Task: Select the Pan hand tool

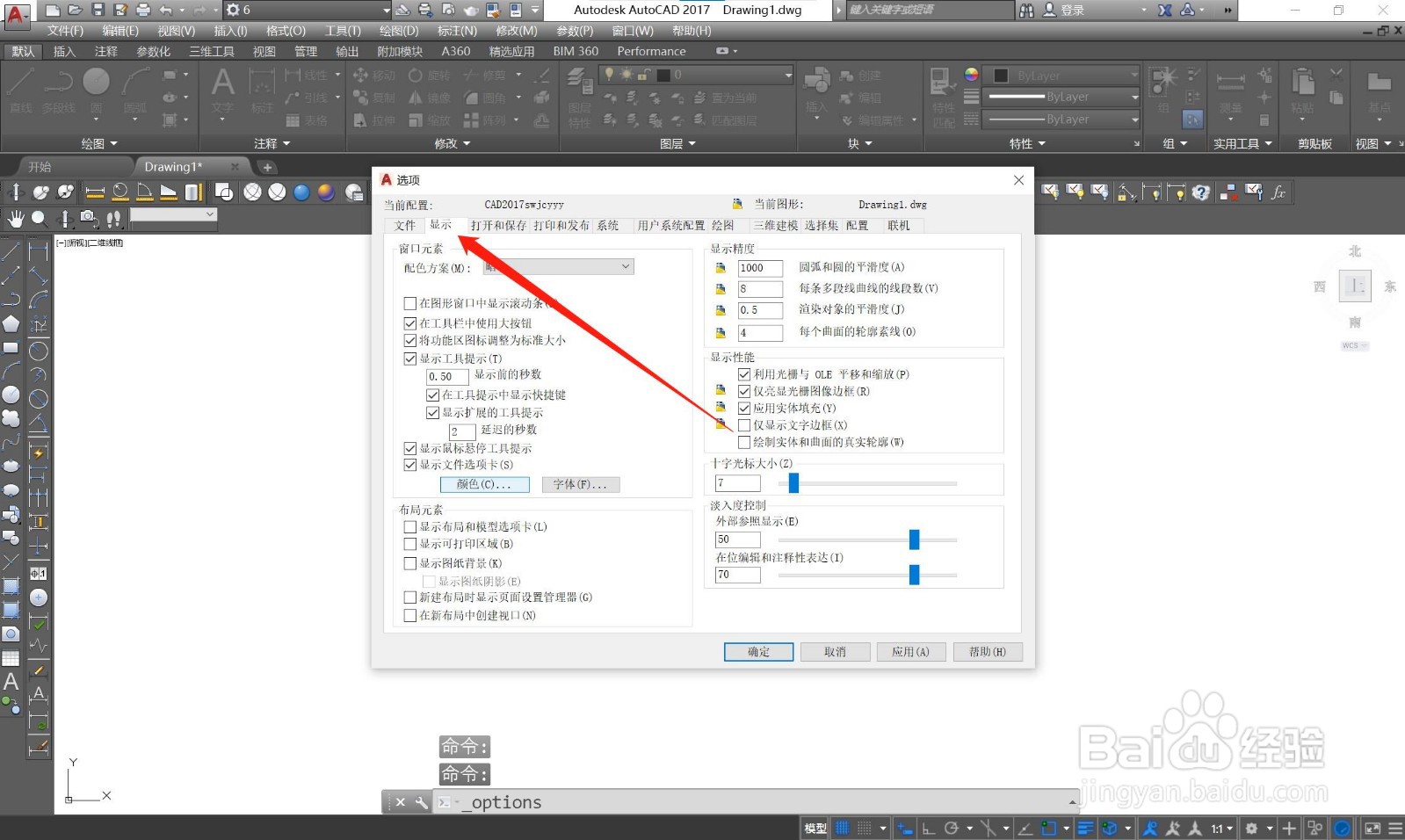Action: (16, 218)
